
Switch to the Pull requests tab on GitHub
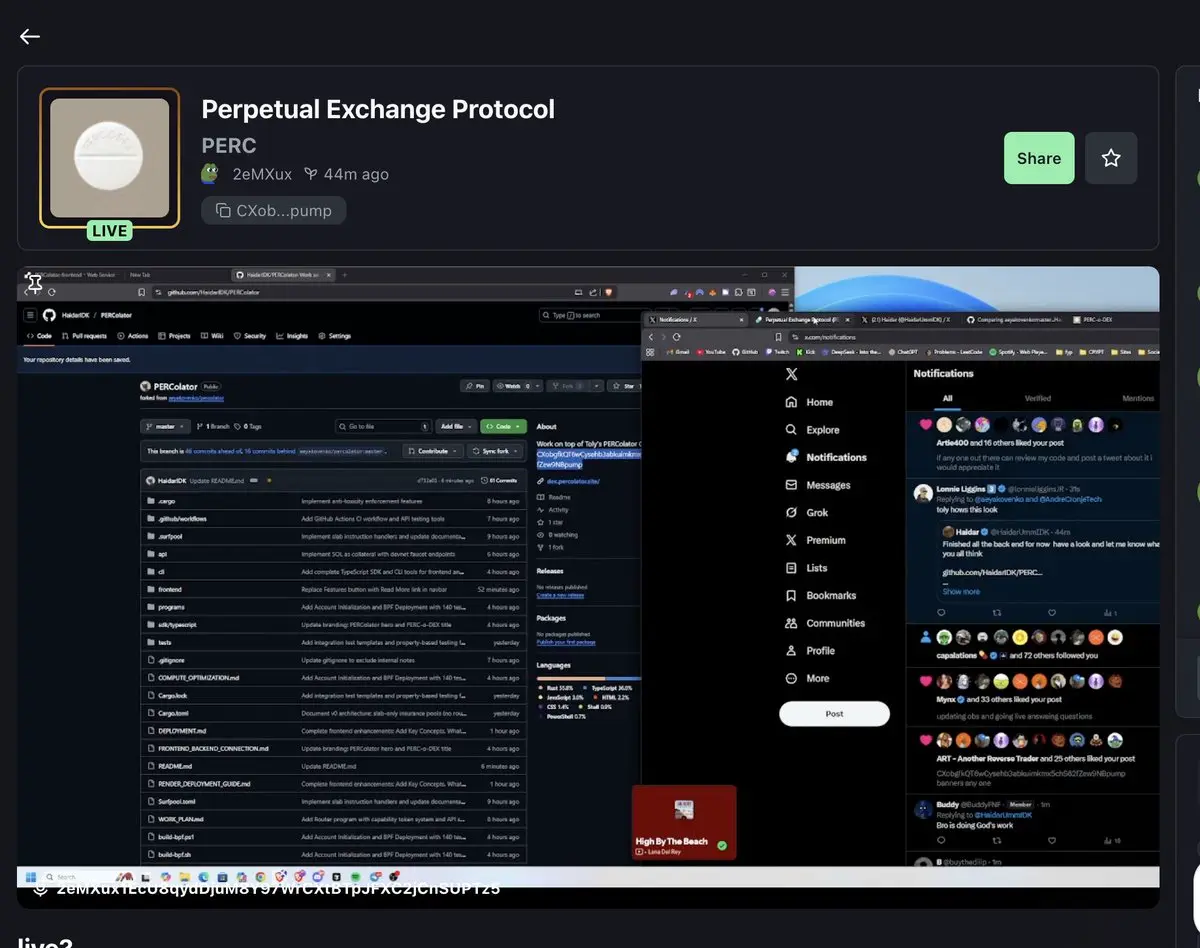coord(83,336)
